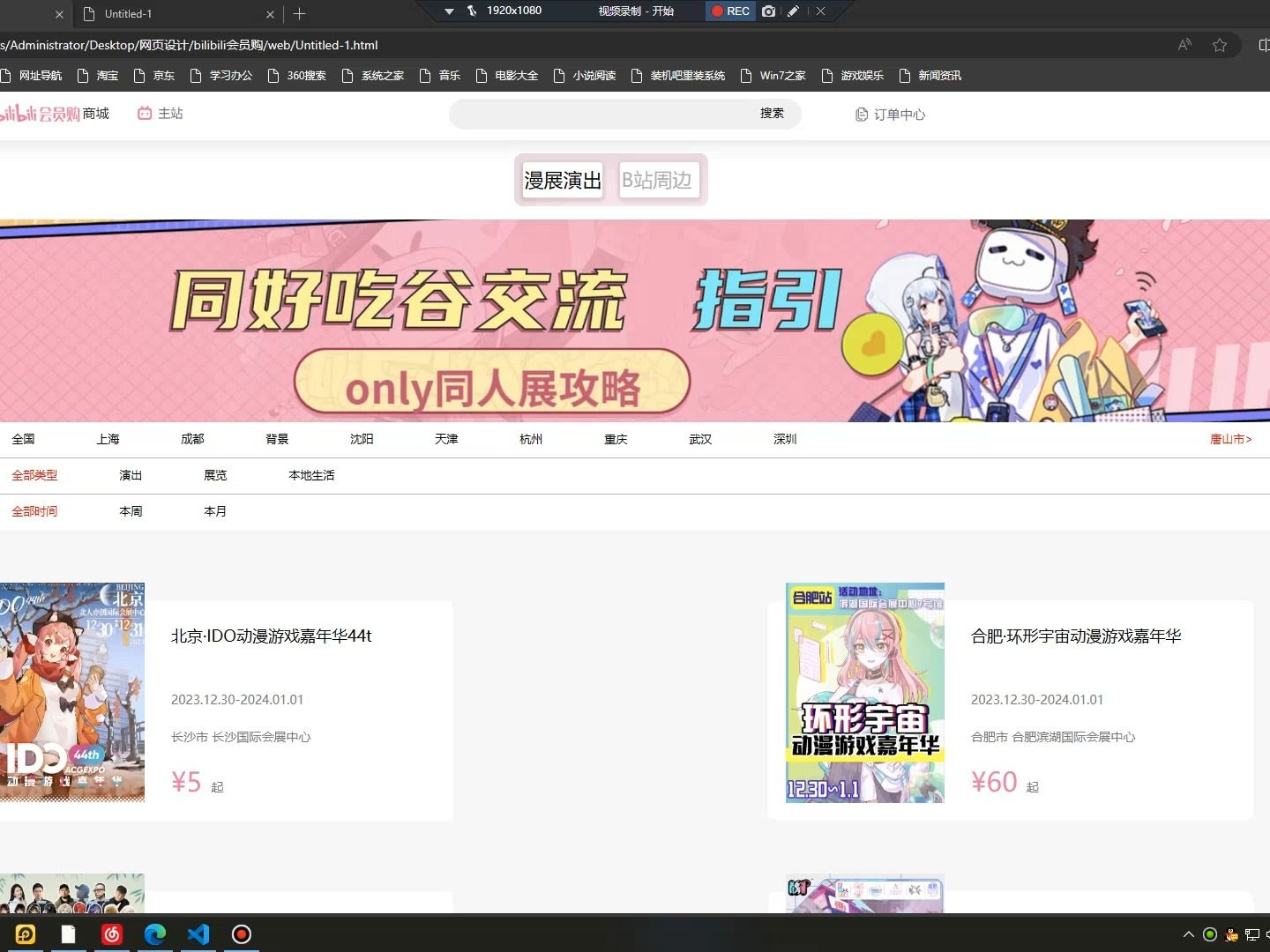Open the 北京·IDO动漫游戏嘉年华 poster thumbnail
The image size is (1270, 952).
(x=72, y=693)
